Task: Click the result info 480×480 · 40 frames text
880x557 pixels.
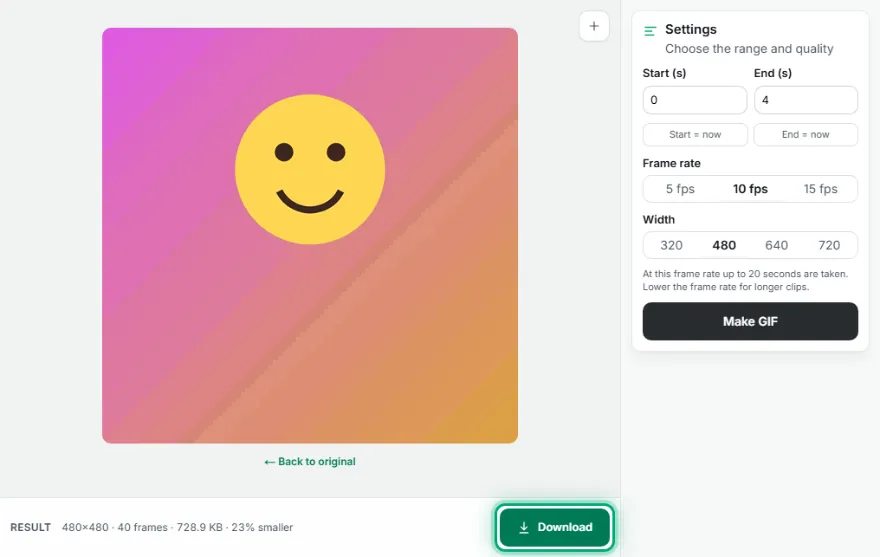Action: 177,527
